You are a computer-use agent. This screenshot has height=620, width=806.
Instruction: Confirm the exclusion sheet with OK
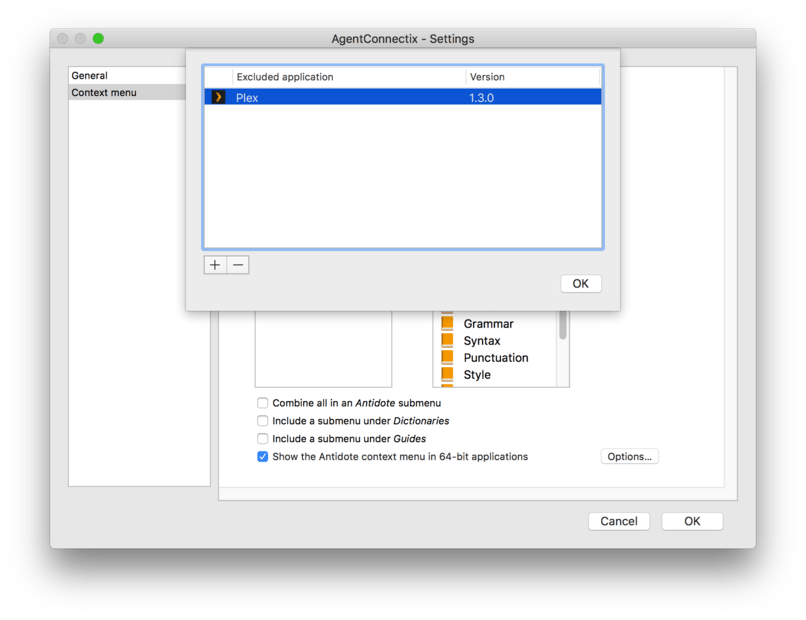[x=580, y=284]
